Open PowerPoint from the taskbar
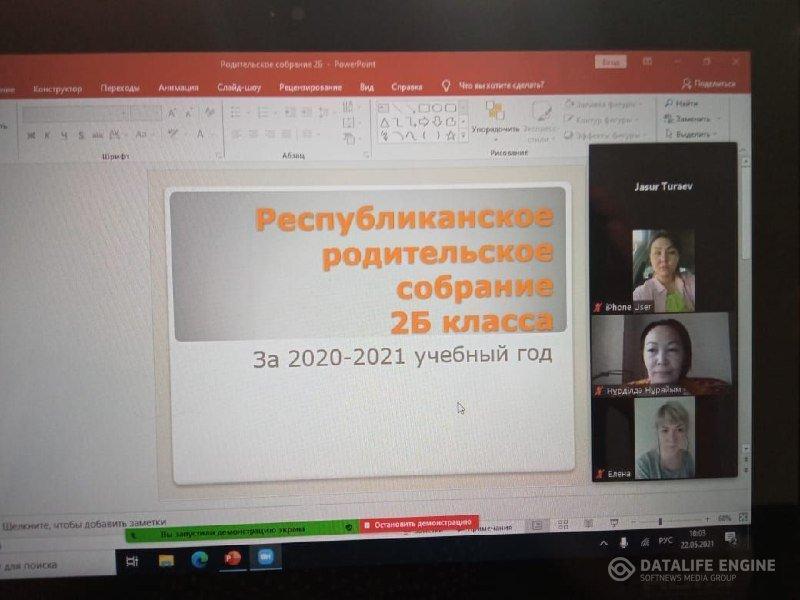800x600 pixels. pos(233,559)
